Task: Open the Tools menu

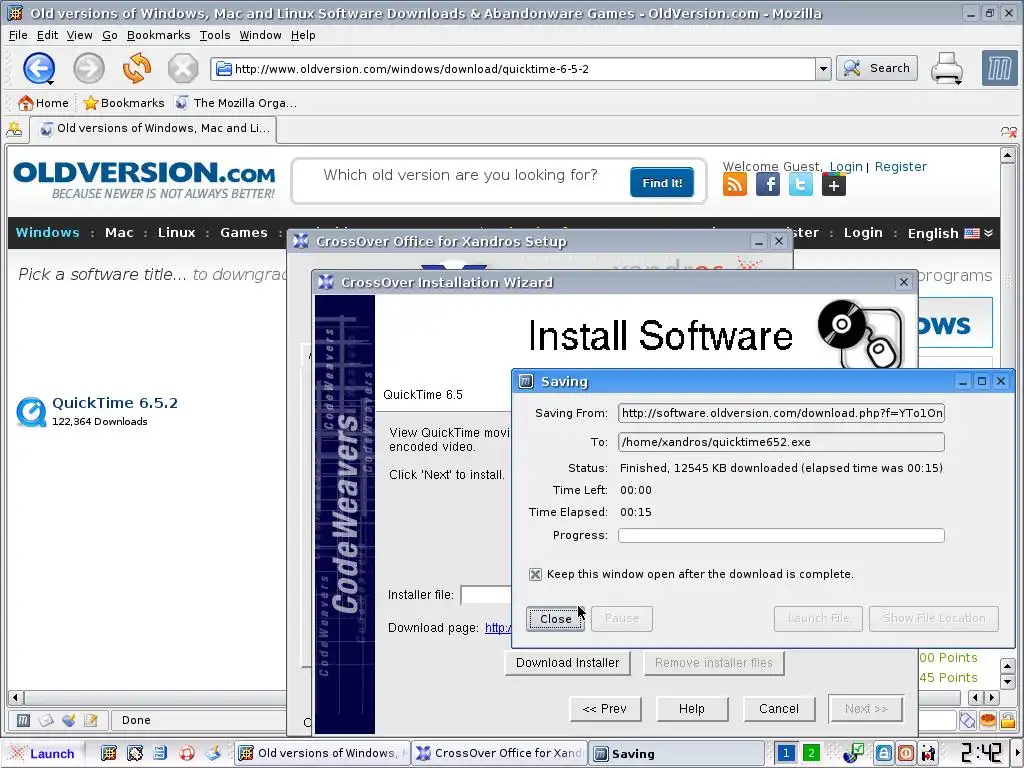Action: [215, 35]
